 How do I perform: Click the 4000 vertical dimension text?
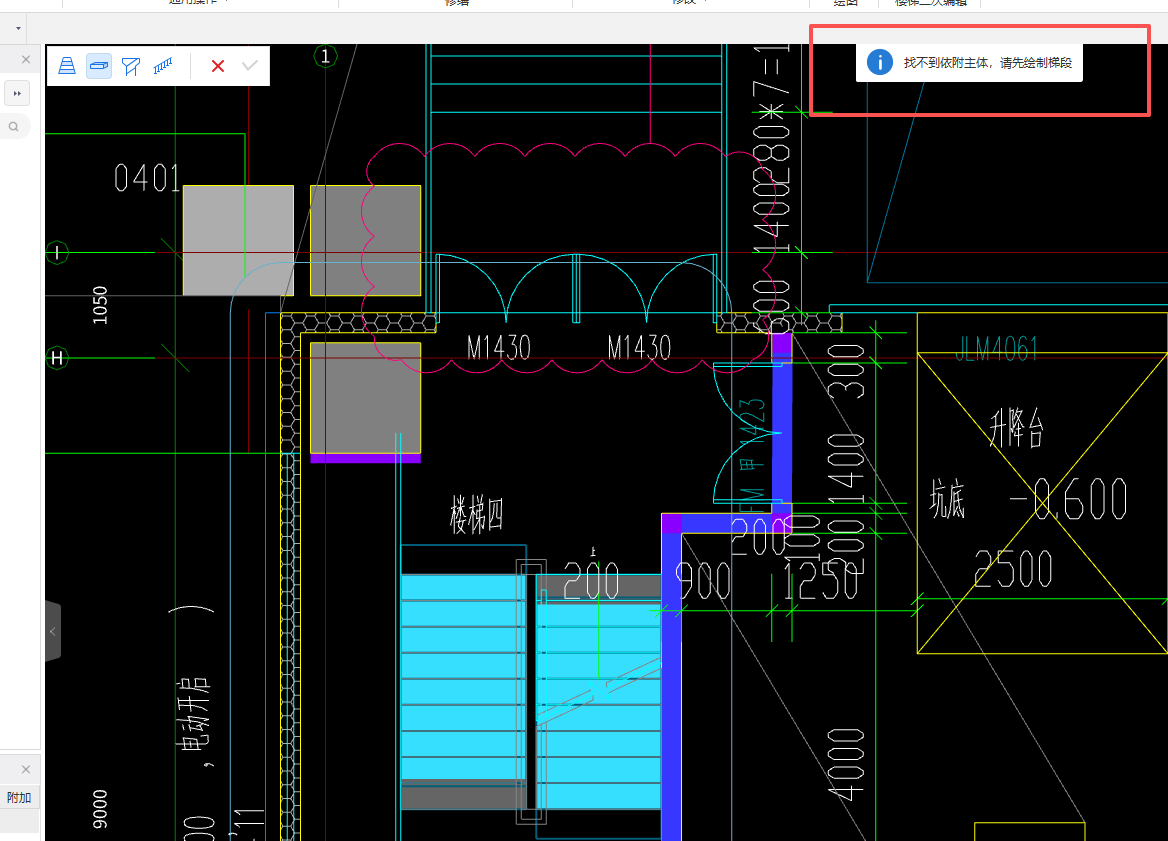[x=847, y=764]
